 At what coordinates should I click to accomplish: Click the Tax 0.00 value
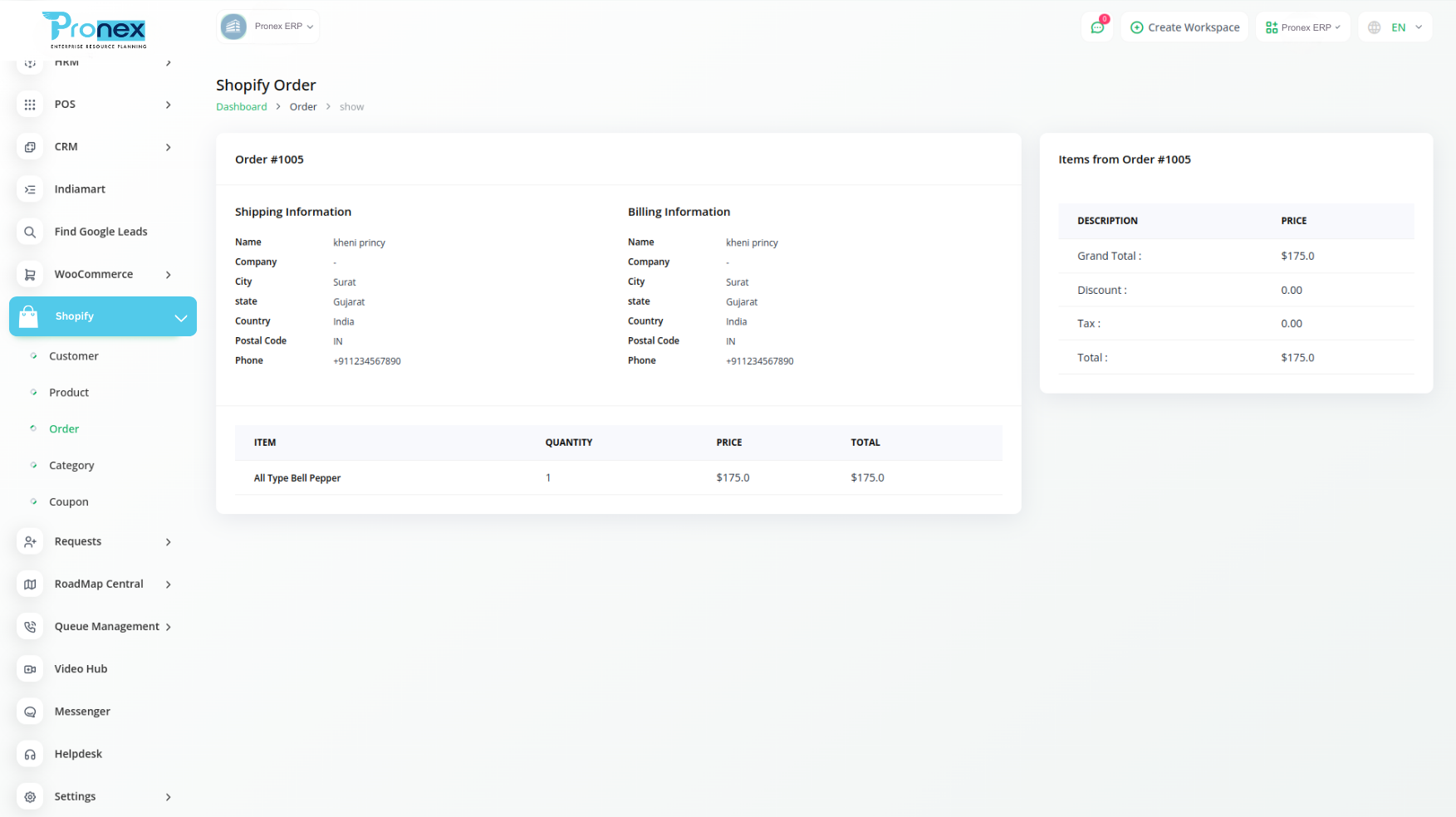(1292, 324)
